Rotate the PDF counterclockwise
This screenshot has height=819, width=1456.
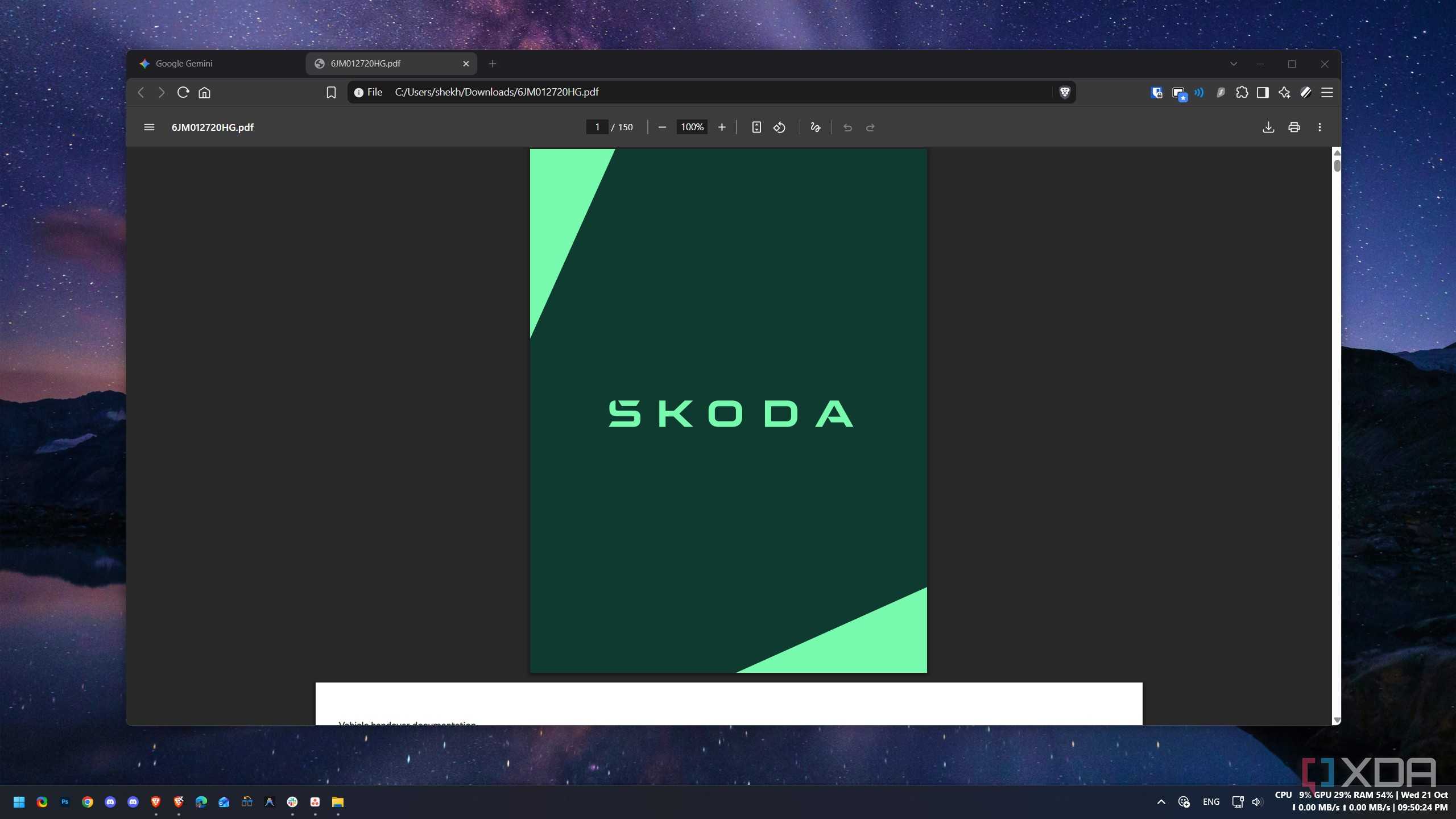(779, 127)
